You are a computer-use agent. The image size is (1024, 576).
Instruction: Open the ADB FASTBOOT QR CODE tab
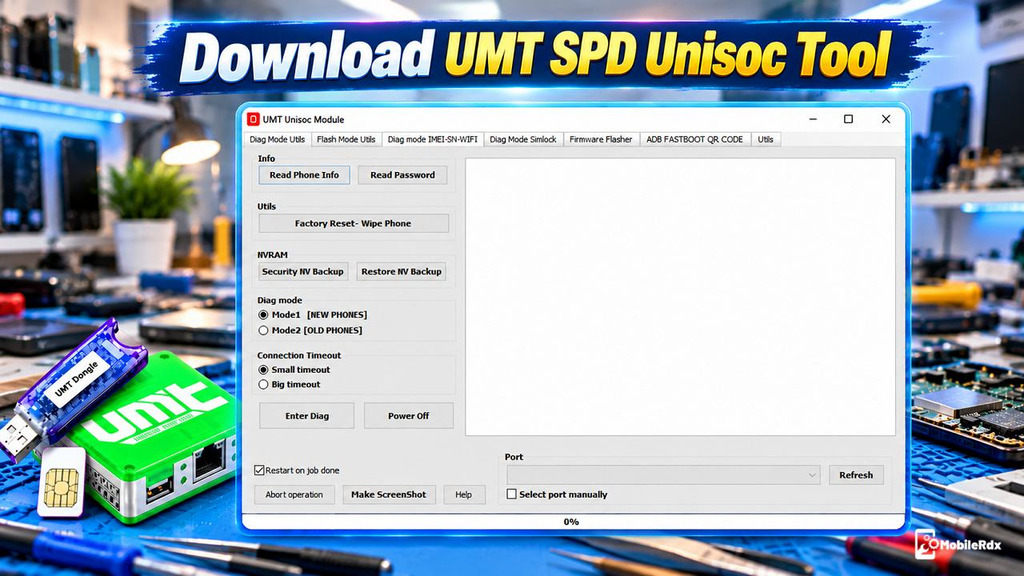tap(695, 139)
